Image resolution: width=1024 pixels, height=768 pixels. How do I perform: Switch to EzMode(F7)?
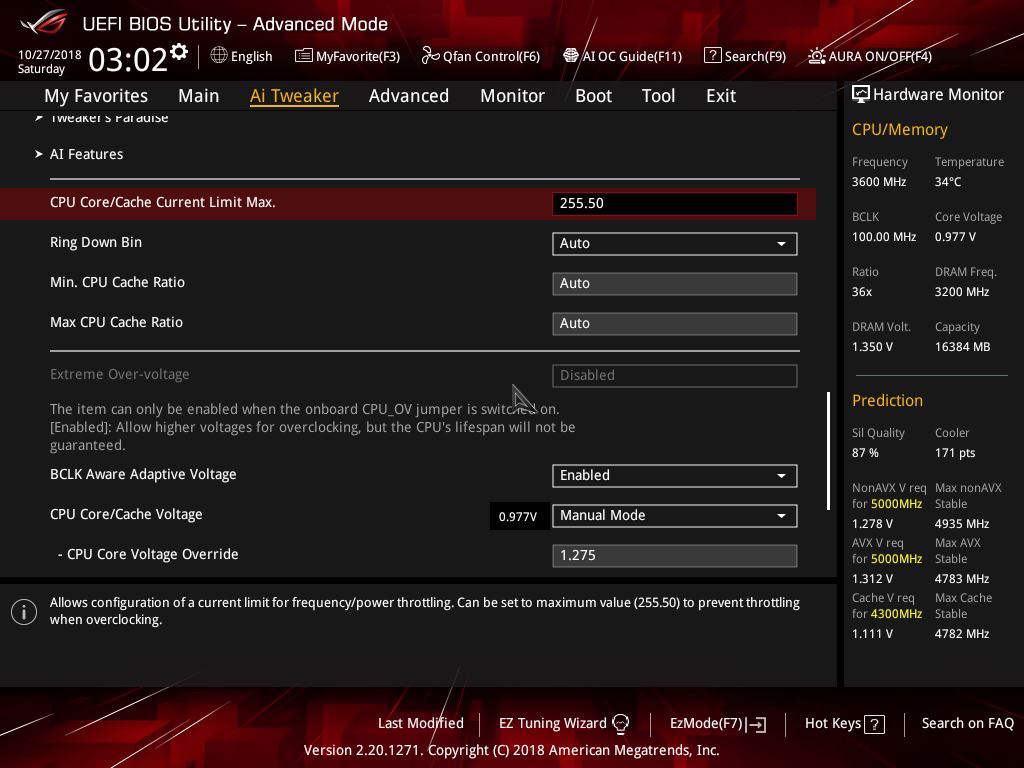click(x=718, y=724)
